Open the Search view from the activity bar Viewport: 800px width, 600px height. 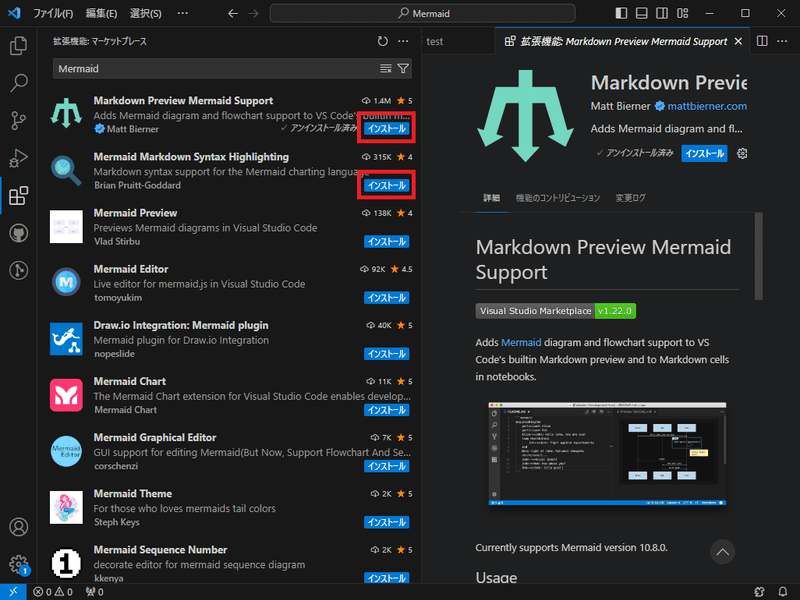pos(18,83)
